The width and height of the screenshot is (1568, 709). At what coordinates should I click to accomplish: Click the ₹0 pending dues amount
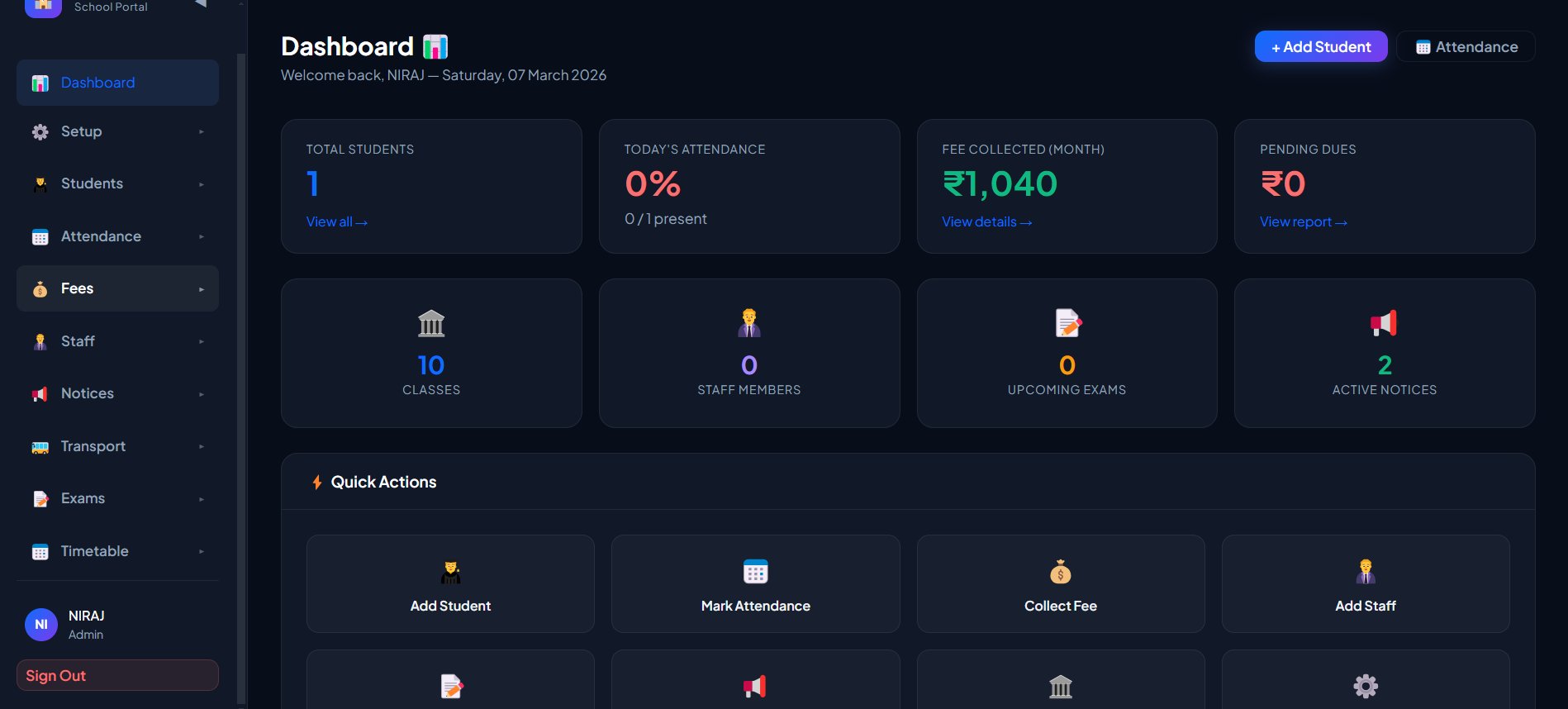pyautogui.click(x=1283, y=183)
